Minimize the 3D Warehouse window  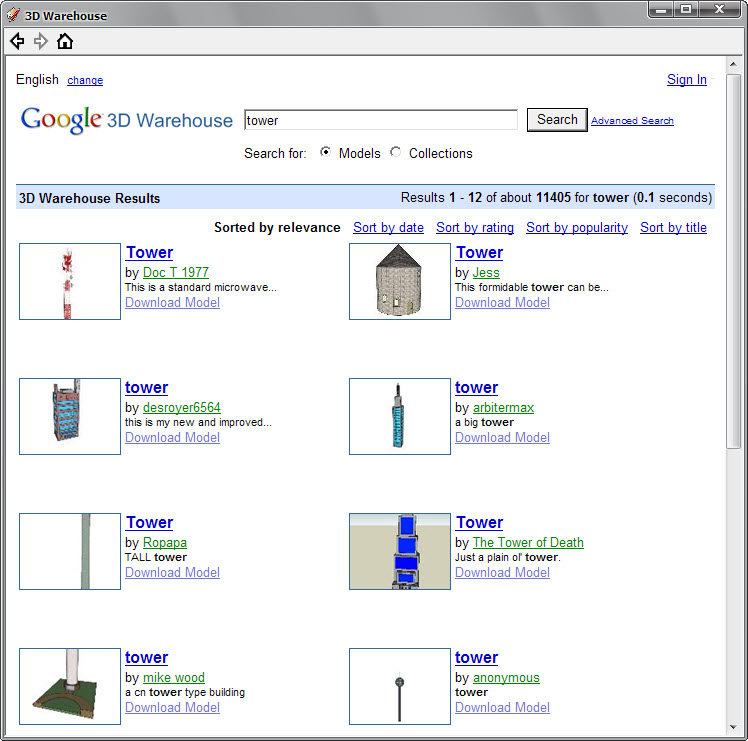click(661, 10)
